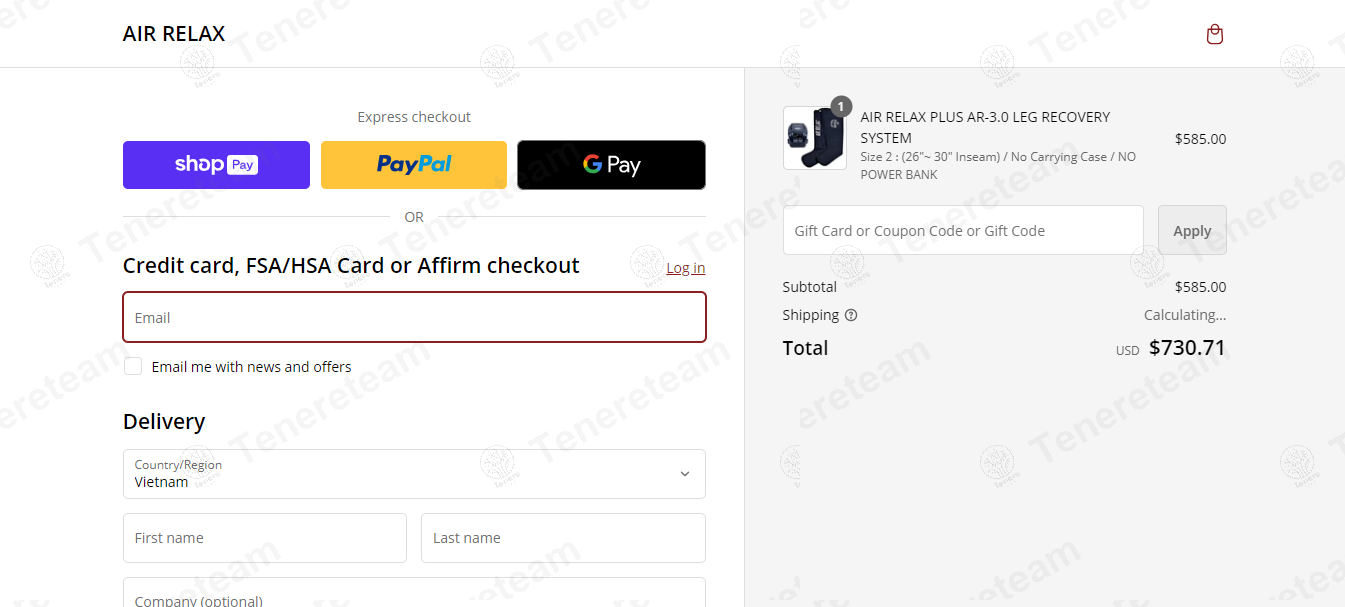Click the Log in link
This screenshot has width=1345, height=607.
[685, 268]
